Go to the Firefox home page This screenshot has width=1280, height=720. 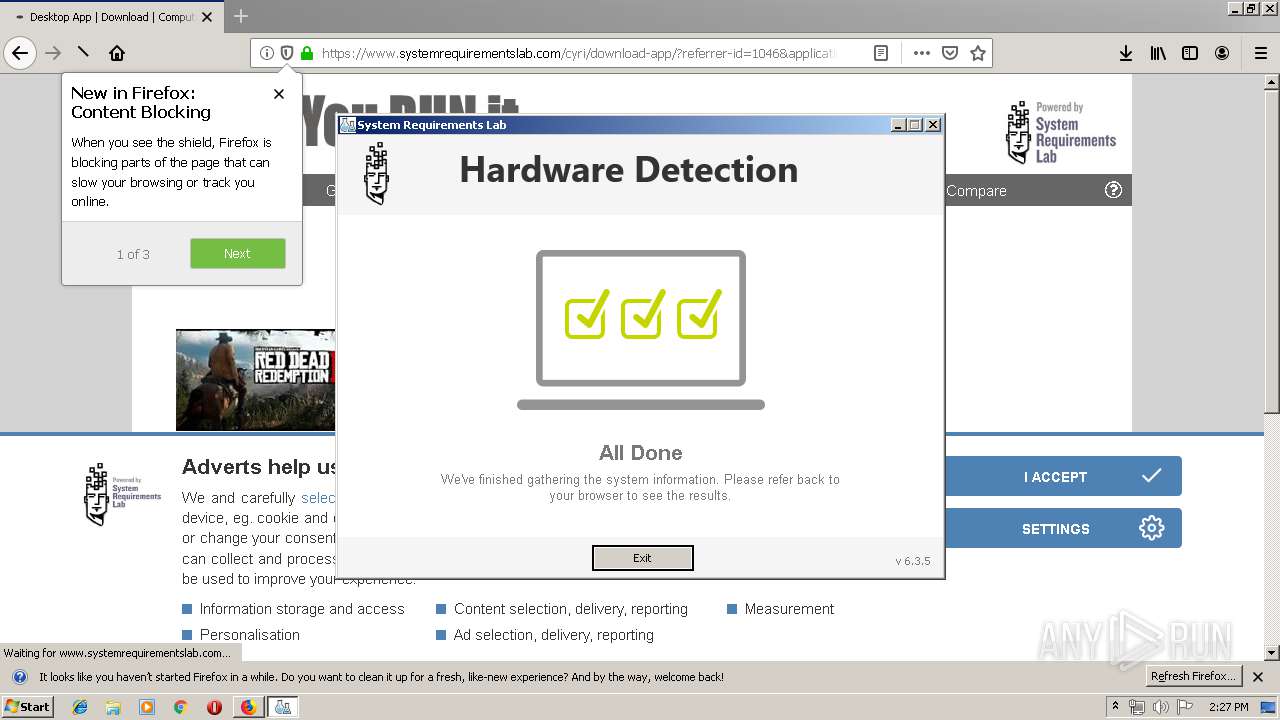coord(117,53)
